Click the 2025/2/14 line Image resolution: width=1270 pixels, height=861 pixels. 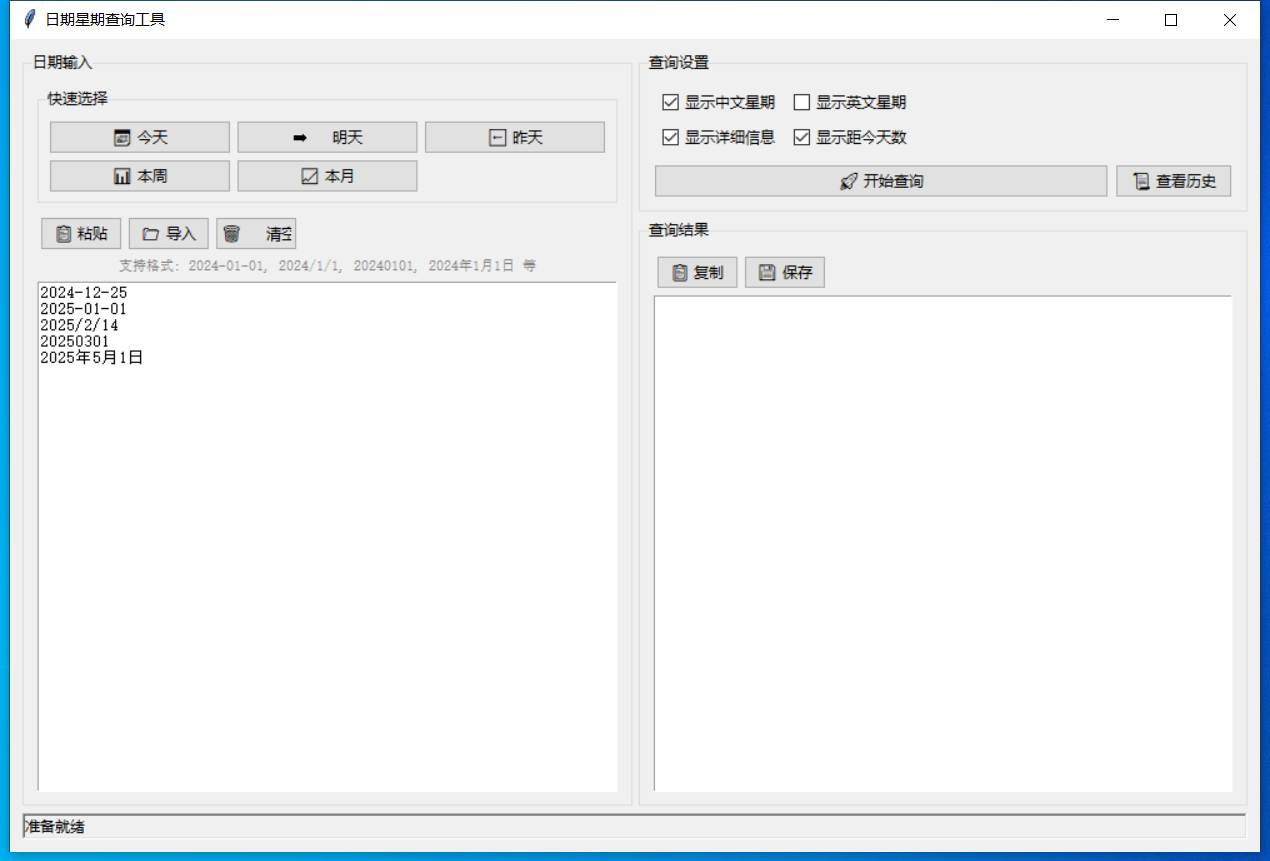coord(79,325)
